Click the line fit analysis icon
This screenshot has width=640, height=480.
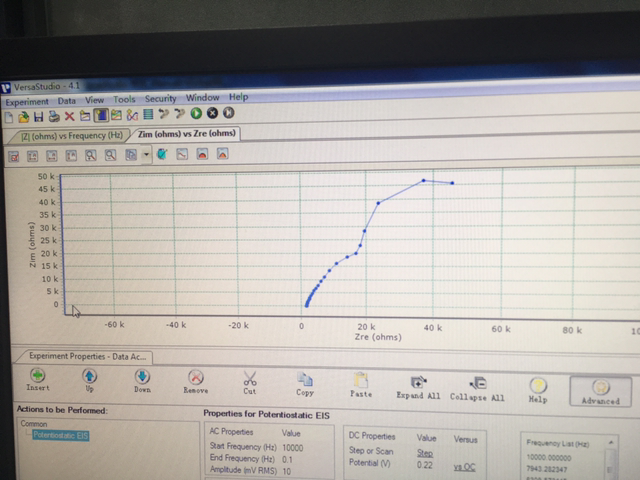[182, 154]
